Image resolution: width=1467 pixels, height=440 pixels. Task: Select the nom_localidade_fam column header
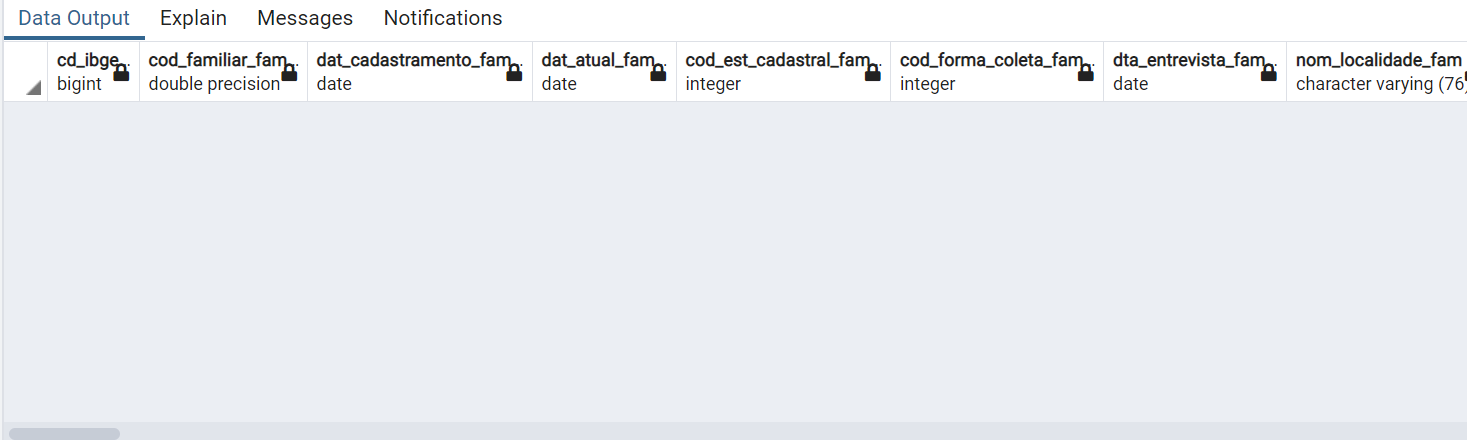point(1377,71)
